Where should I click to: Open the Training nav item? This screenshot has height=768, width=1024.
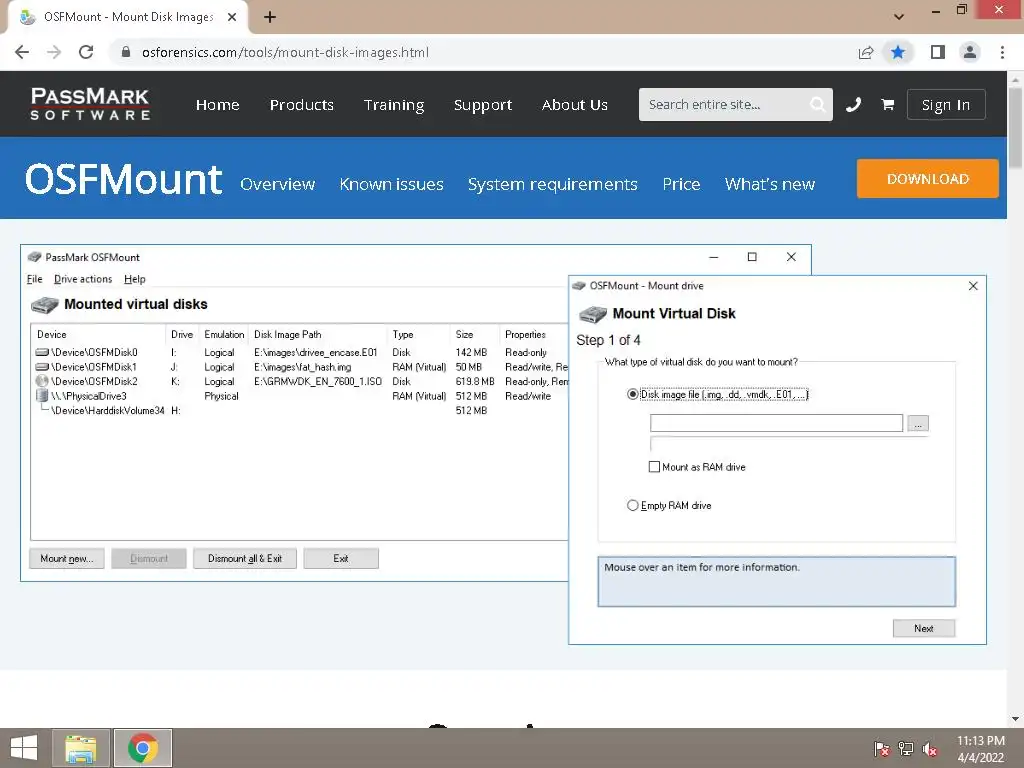[x=394, y=104]
